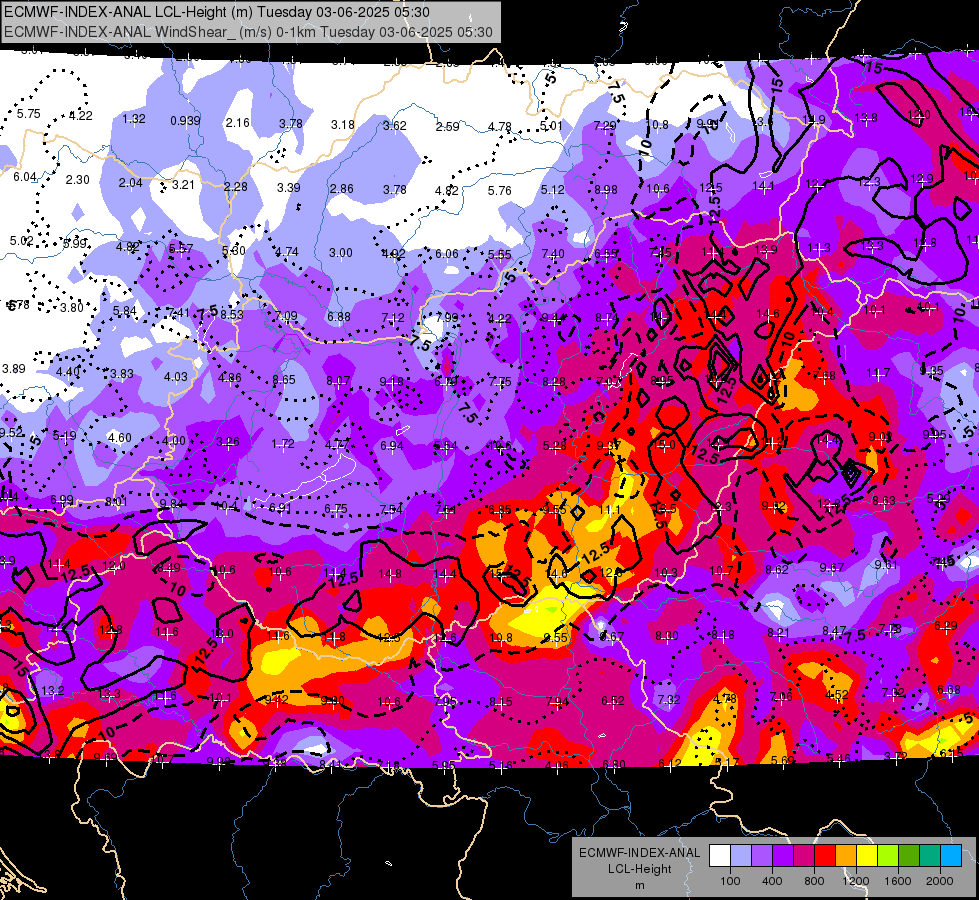Click the legend label 800
The image size is (979, 900).
[x=814, y=881]
